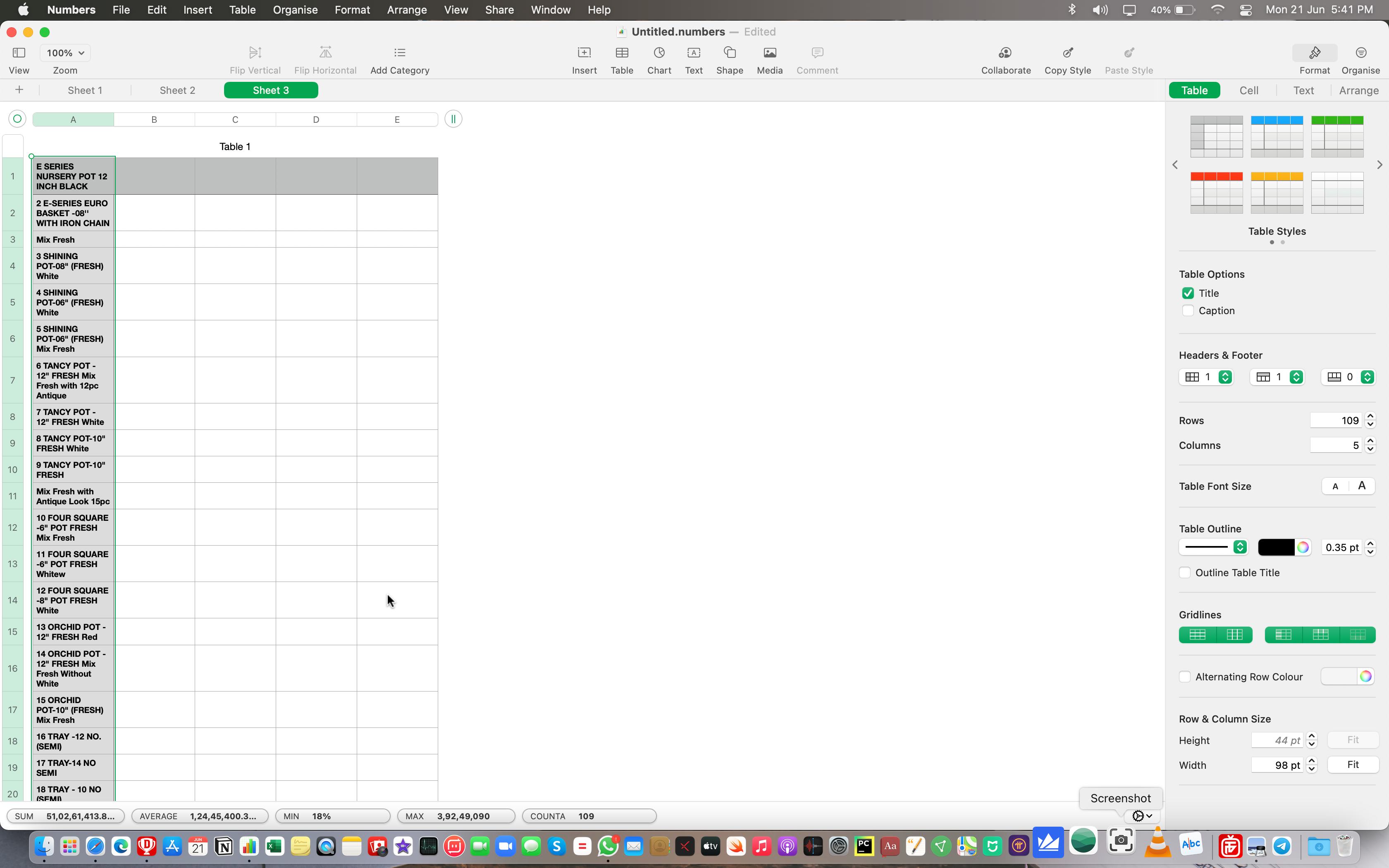1389x868 pixels.
Task: Open the Organise sidebar icon
Action: coord(1360,53)
